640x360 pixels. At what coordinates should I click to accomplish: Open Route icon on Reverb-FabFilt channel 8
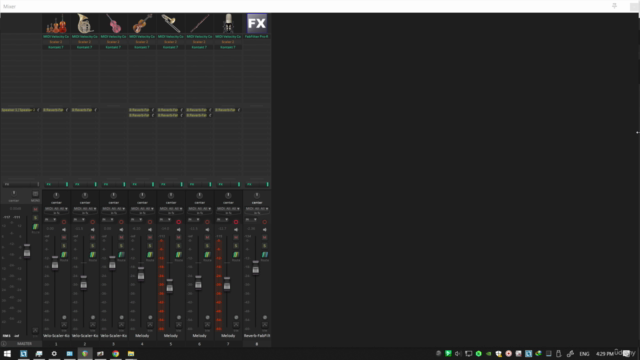(264, 255)
